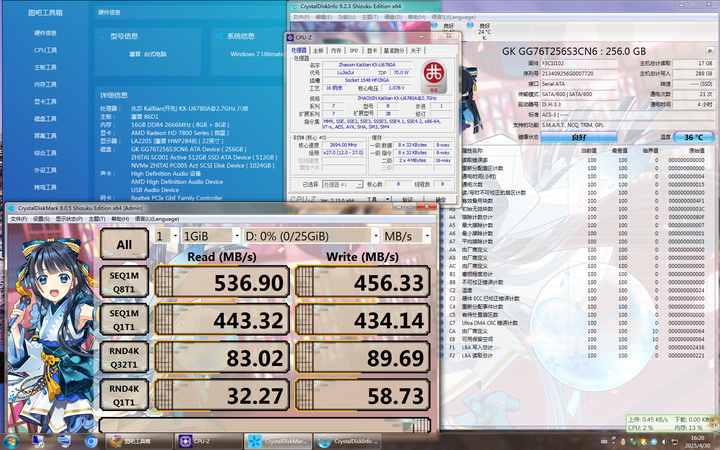Click the CrystalDiskMark title bar icon
The image size is (720, 450).
pyautogui.click(x=11, y=208)
